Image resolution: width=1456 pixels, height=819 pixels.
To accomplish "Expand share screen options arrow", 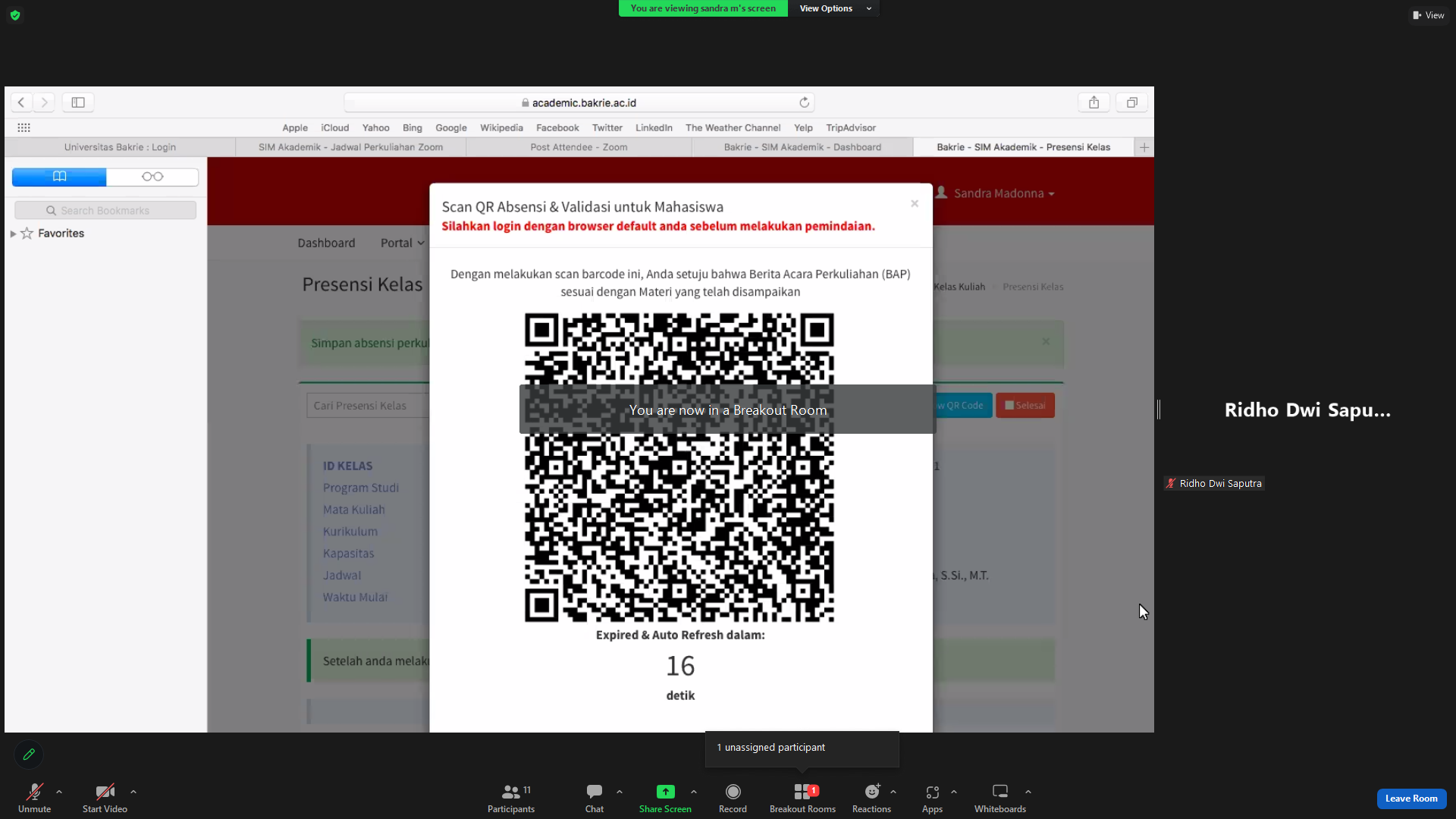I will [x=694, y=792].
